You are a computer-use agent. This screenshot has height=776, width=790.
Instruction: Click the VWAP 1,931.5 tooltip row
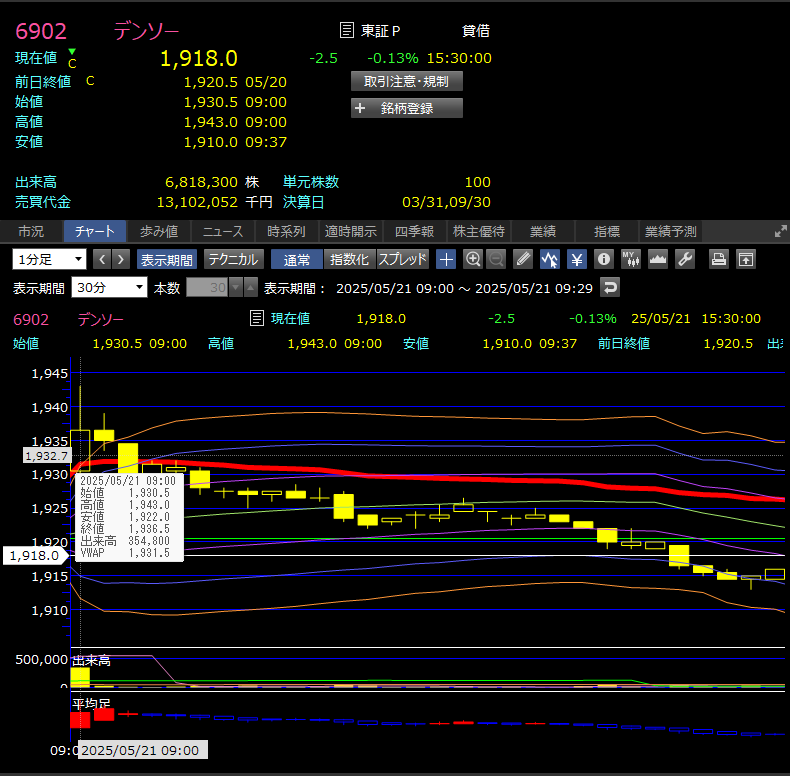[125, 553]
